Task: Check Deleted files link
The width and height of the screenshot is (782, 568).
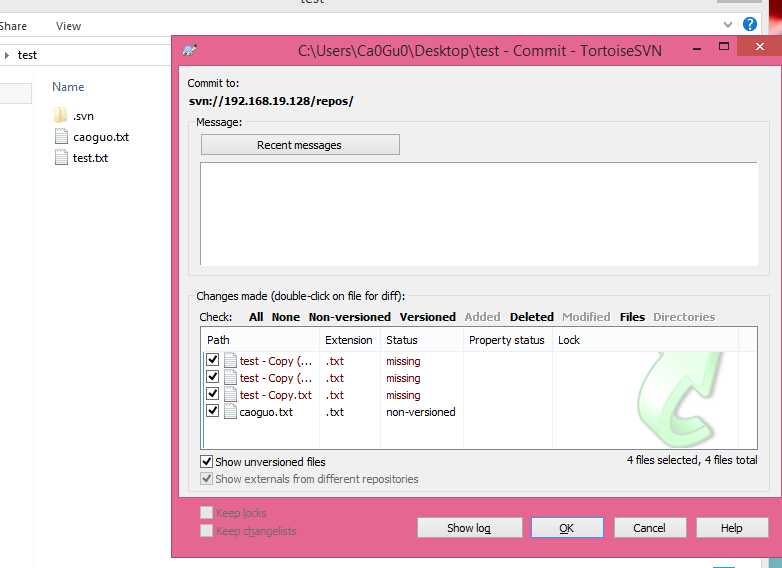Action: tap(532, 317)
